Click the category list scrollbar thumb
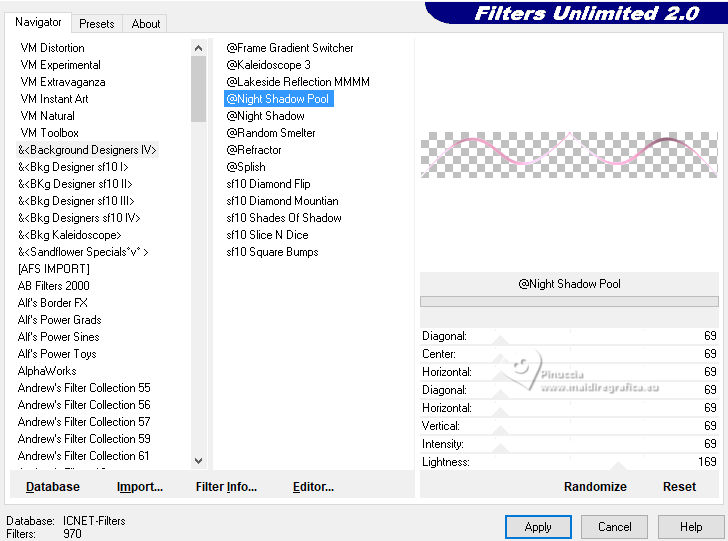The height and width of the screenshot is (541, 728). [x=198, y=89]
